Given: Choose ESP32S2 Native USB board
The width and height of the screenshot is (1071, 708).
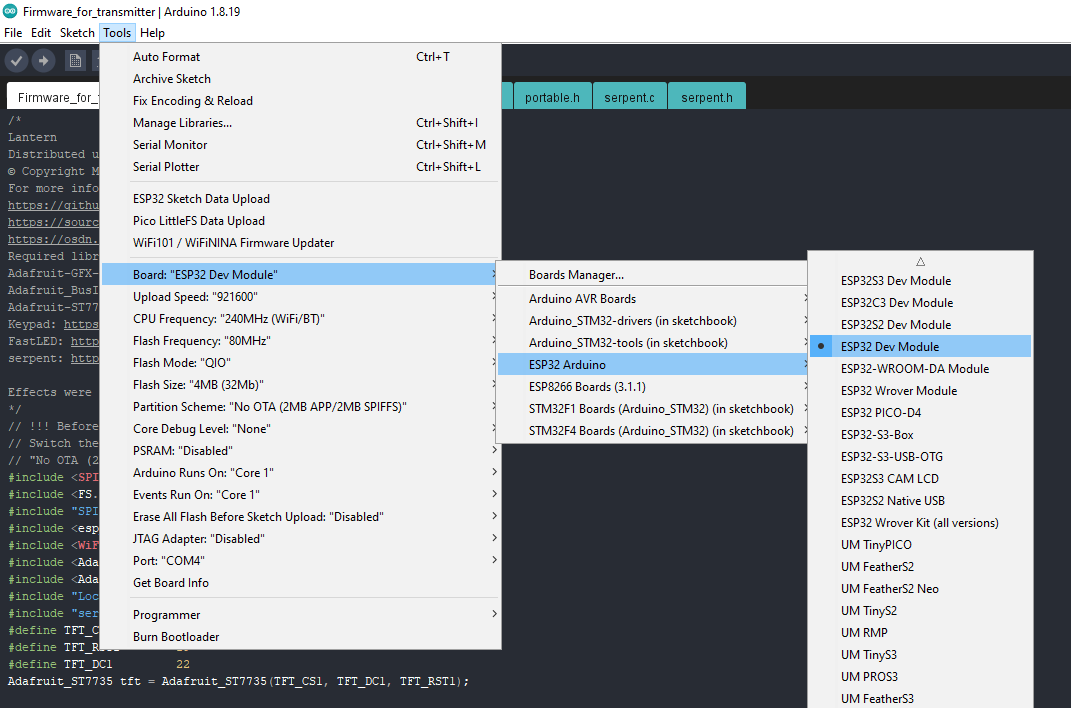Looking at the screenshot, I should coord(920,500).
